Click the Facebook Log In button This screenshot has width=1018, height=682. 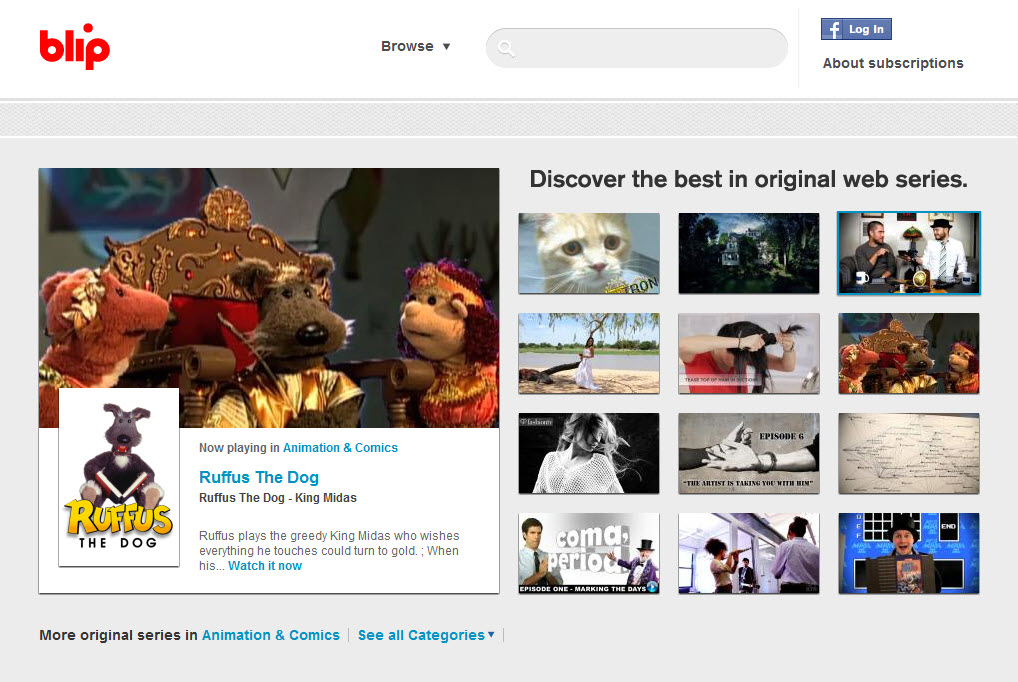coord(855,29)
